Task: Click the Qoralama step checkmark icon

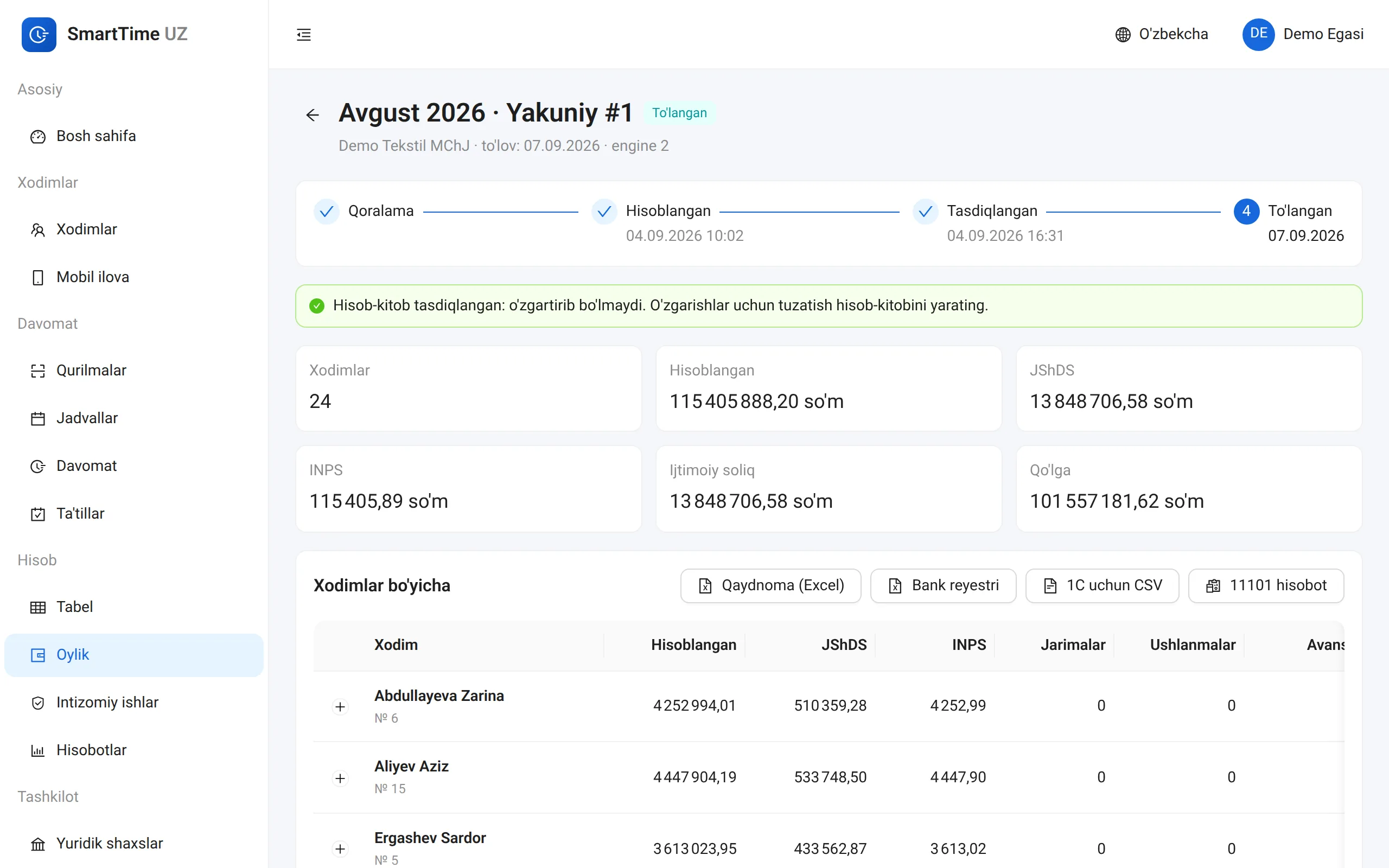Action: [326, 212]
